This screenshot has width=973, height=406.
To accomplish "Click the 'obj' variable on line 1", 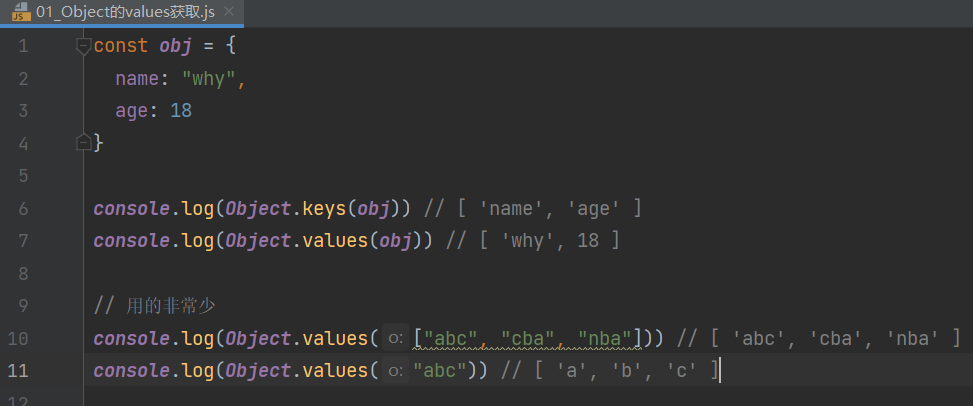I will 175,47.
